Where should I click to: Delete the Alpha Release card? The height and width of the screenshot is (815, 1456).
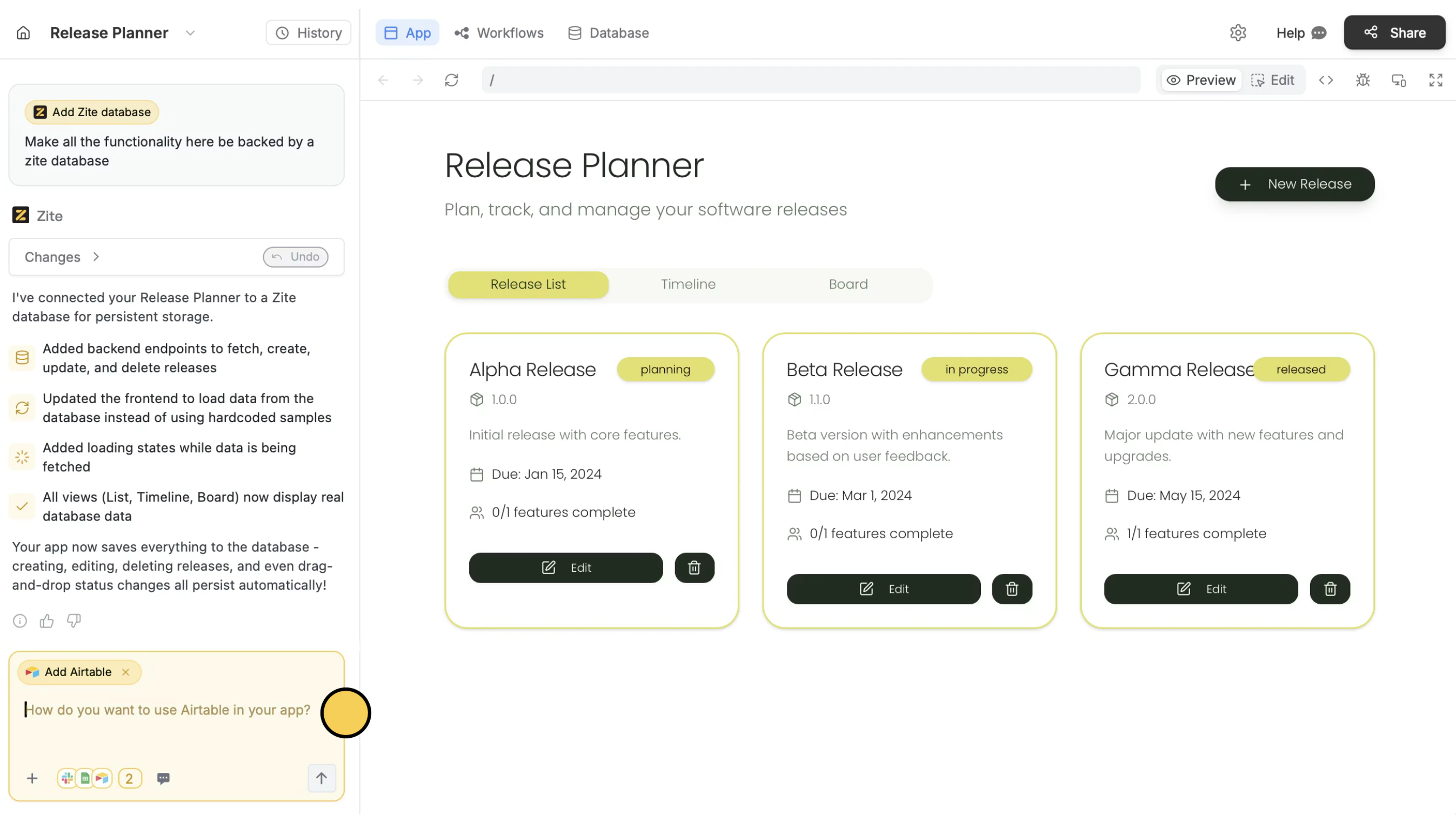tap(694, 567)
